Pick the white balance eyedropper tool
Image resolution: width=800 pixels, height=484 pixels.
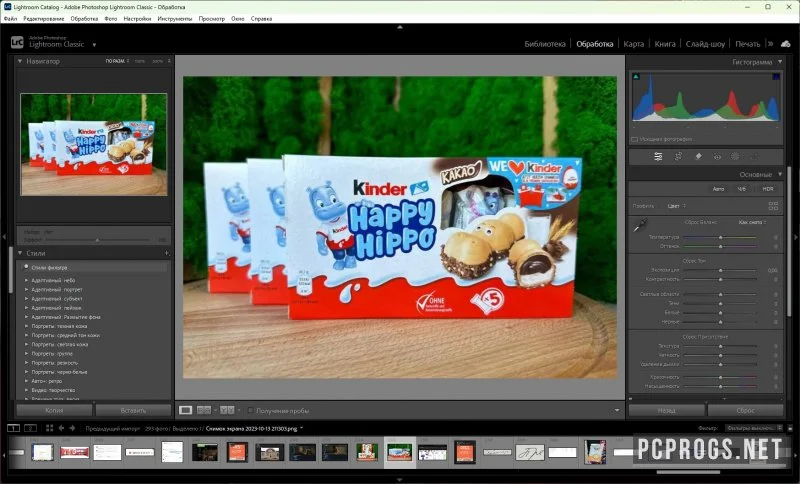tap(640, 225)
